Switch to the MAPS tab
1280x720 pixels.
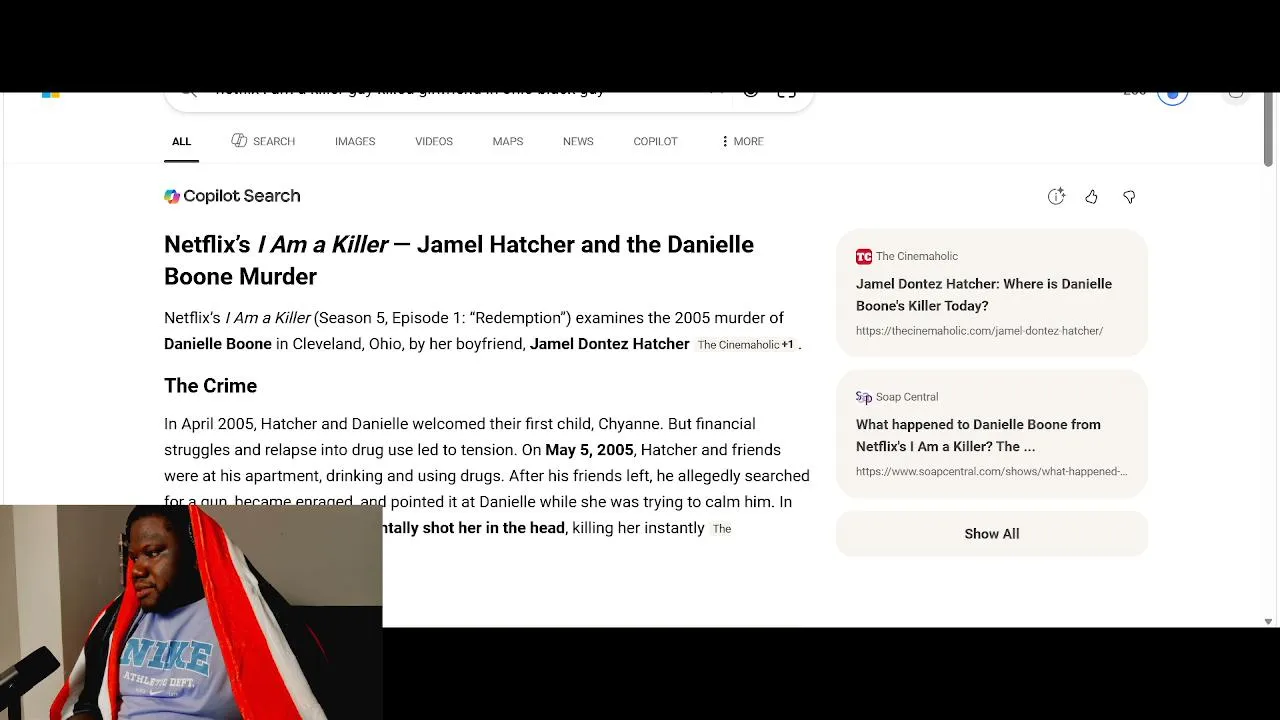pyautogui.click(x=508, y=141)
